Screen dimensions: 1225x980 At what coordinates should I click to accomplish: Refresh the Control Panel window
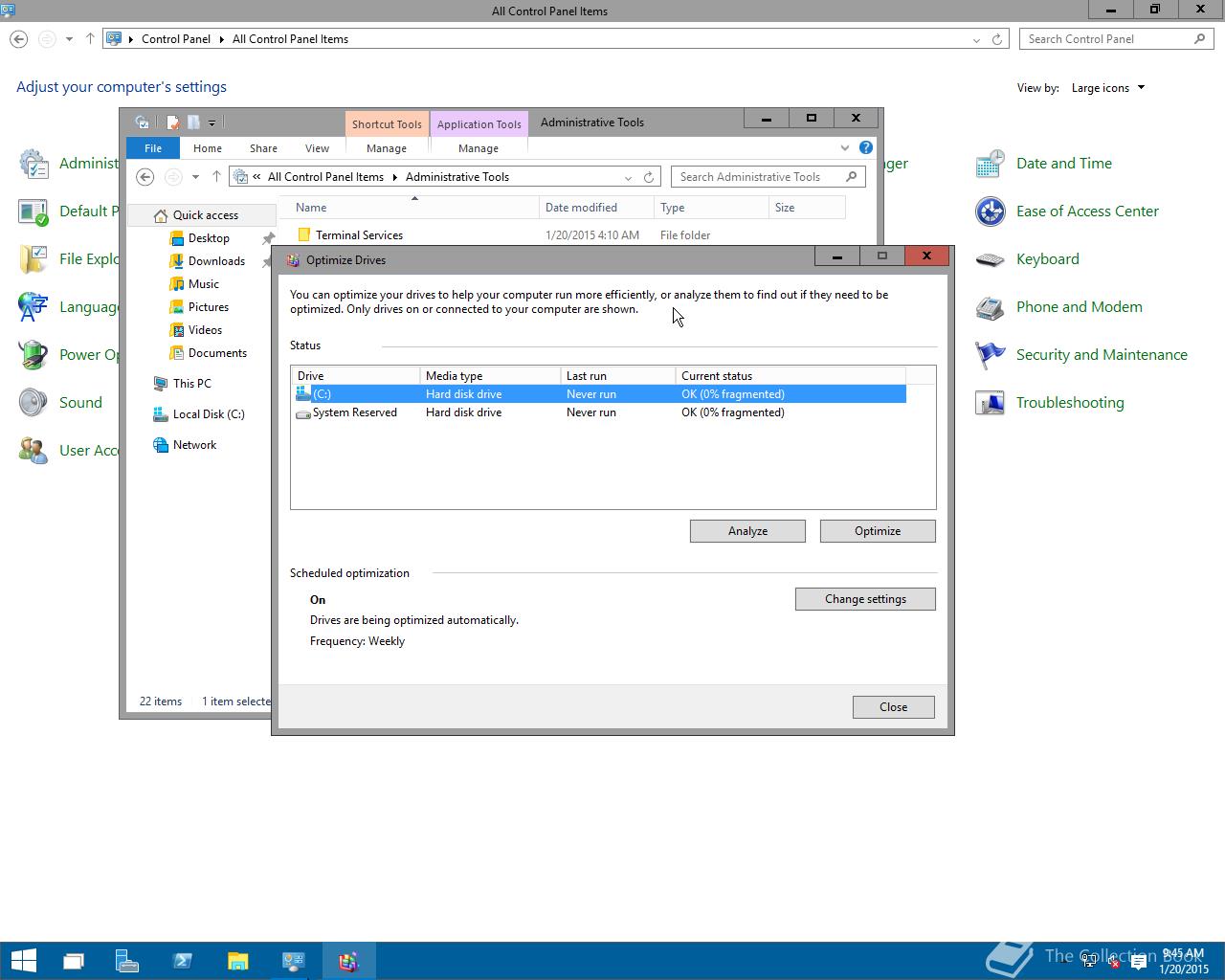pyautogui.click(x=997, y=39)
